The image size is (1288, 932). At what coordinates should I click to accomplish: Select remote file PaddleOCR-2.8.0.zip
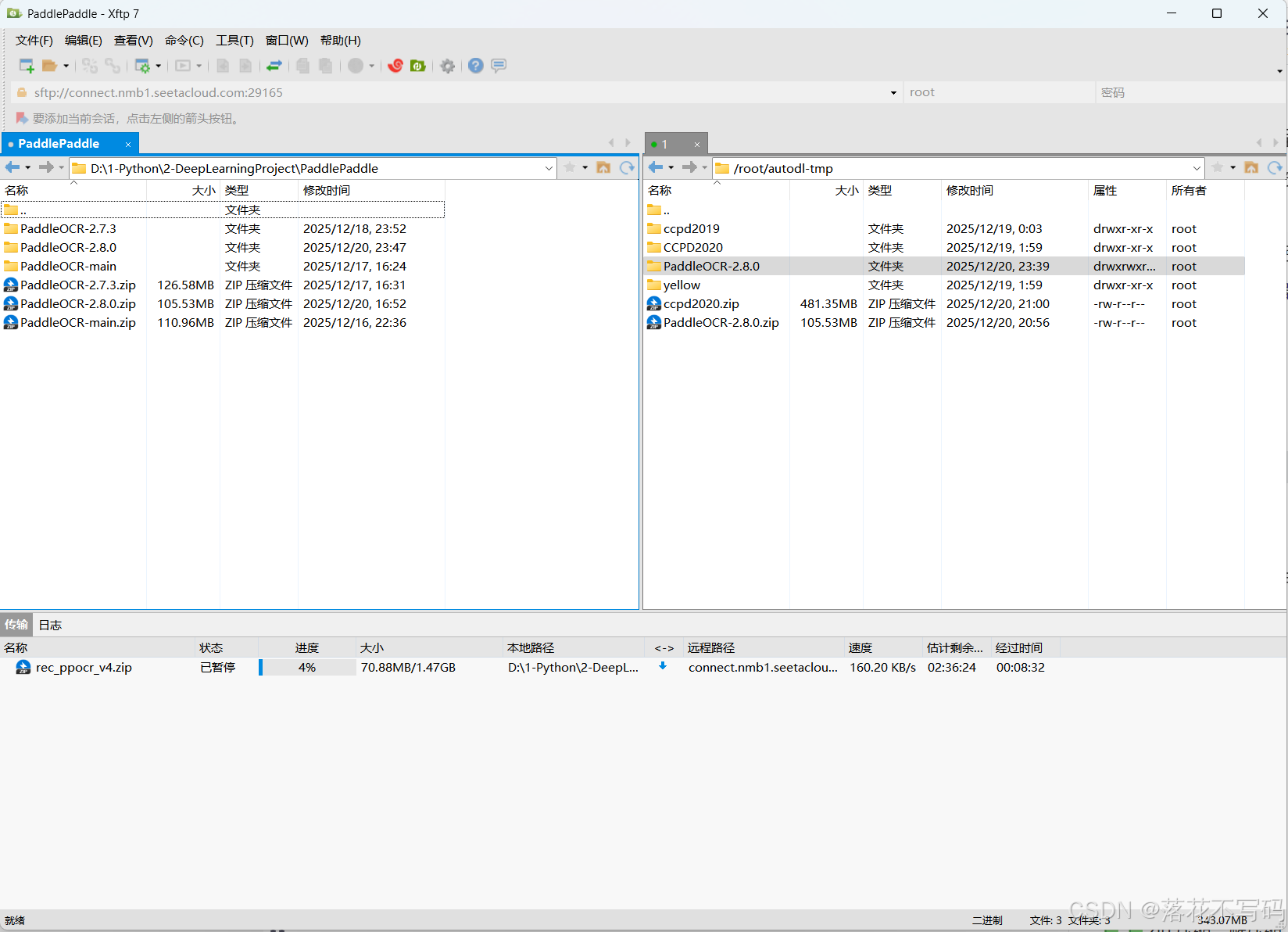tap(721, 322)
